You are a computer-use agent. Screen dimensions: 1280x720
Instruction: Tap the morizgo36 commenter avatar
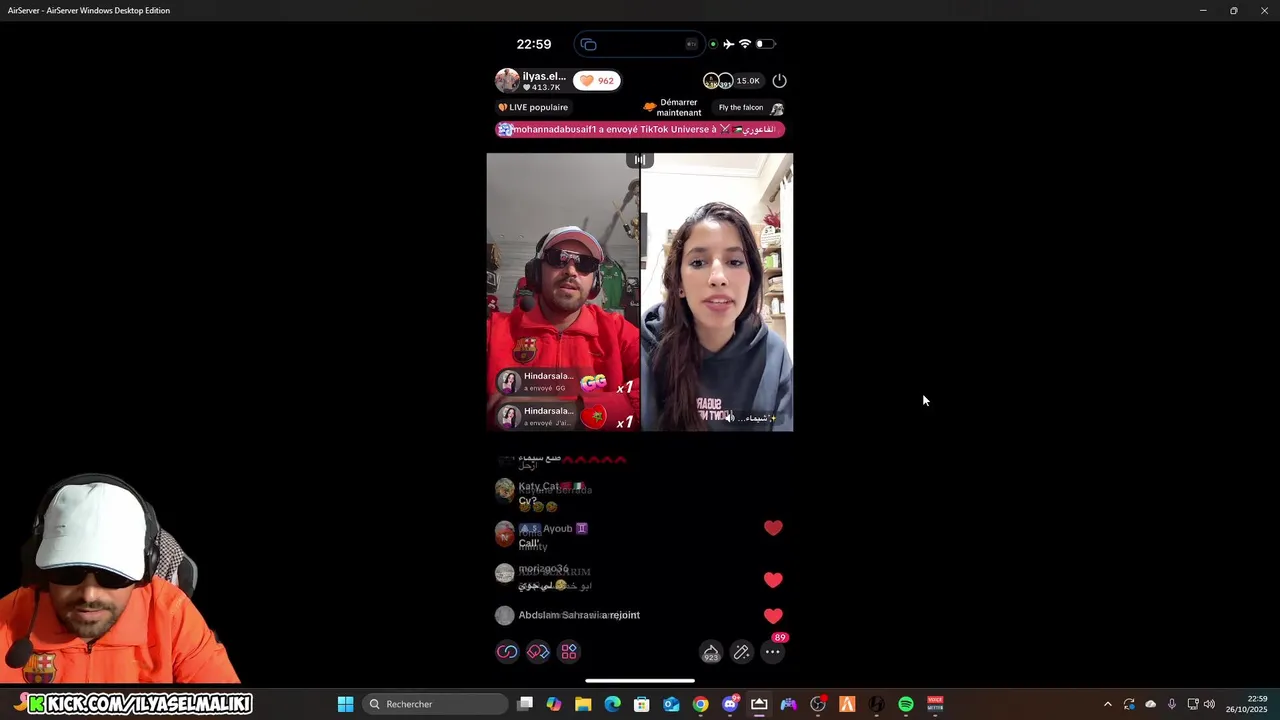pos(505,573)
